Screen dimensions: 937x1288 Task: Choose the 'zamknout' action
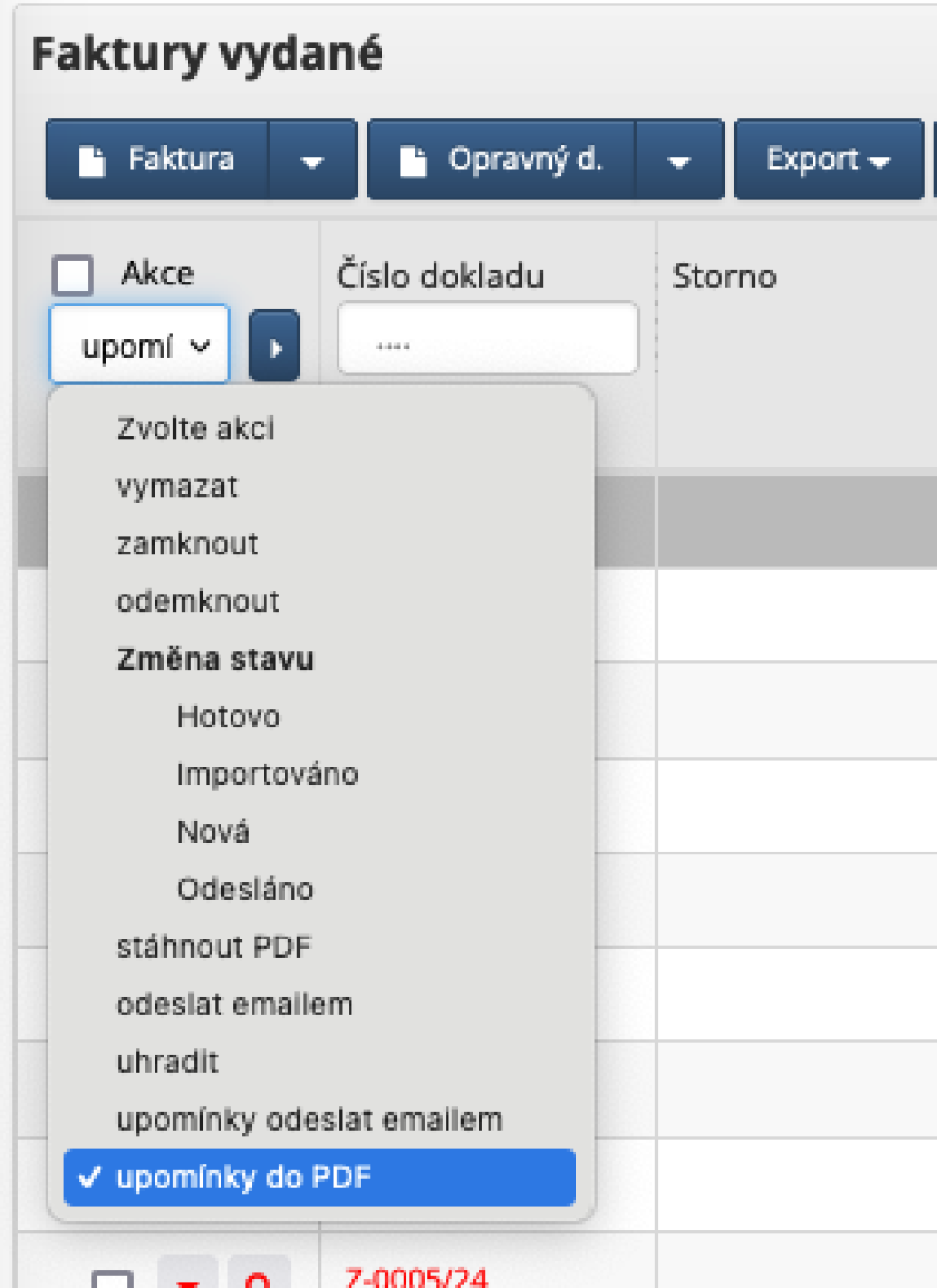point(187,543)
